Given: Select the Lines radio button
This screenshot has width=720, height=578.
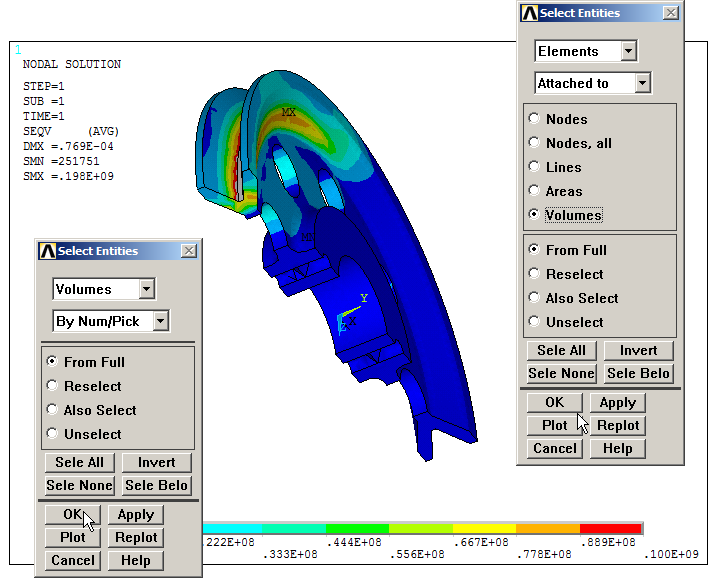Looking at the screenshot, I should pyautogui.click(x=534, y=167).
